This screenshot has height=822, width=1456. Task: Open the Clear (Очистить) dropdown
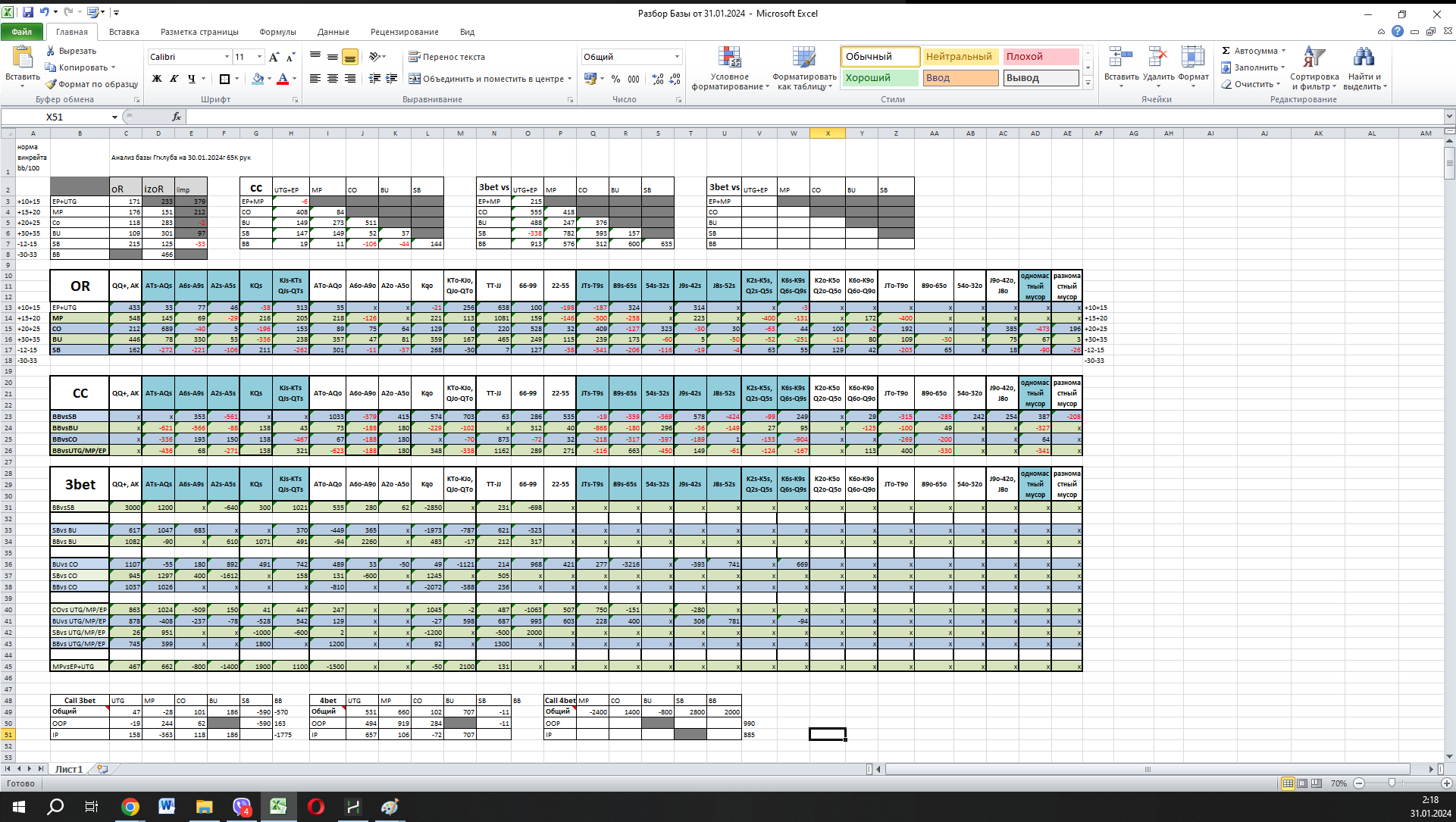(x=1251, y=84)
